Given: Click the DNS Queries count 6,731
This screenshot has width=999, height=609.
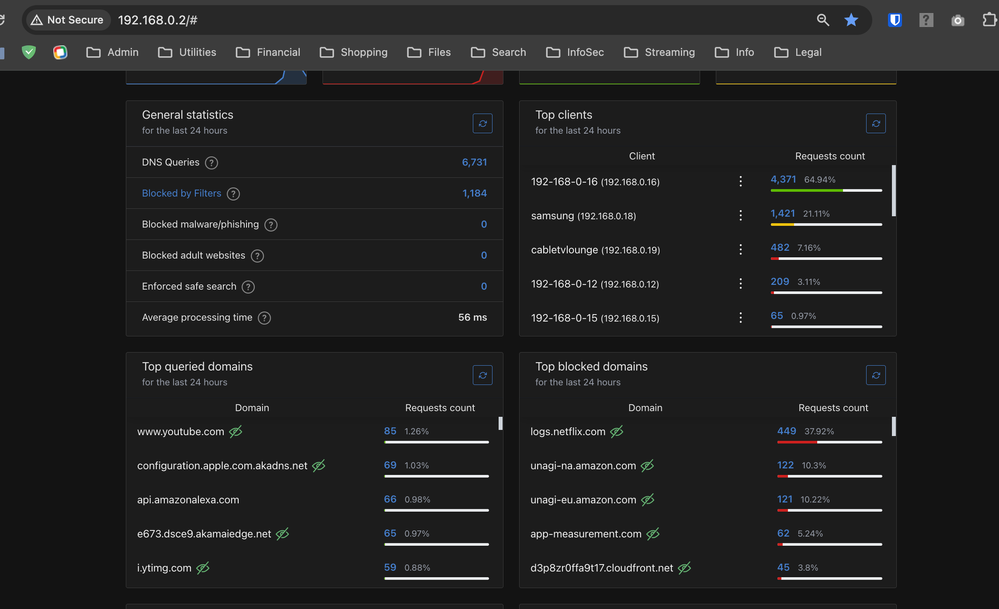Looking at the screenshot, I should (x=474, y=162).
